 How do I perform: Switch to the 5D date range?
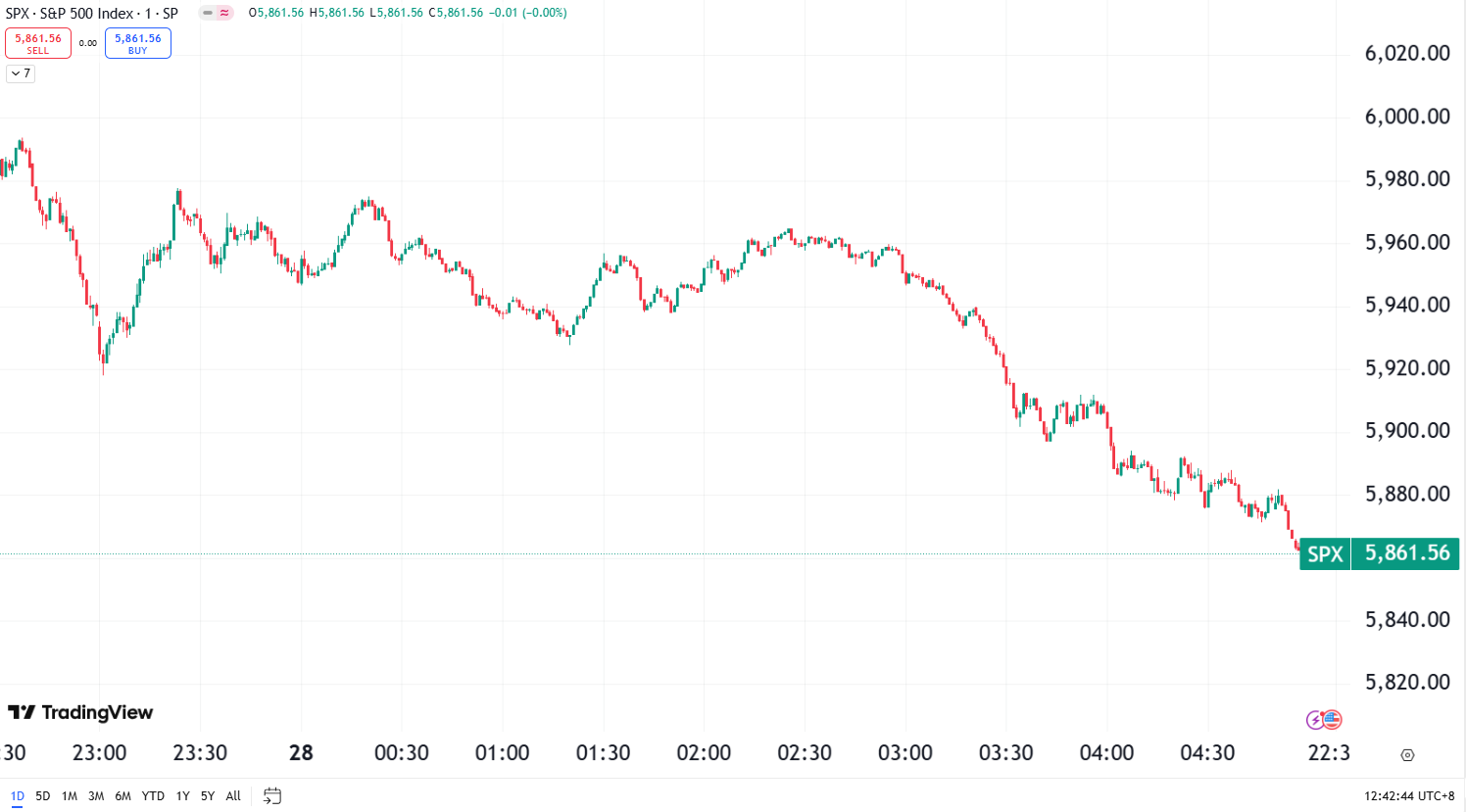click(43, 796)
